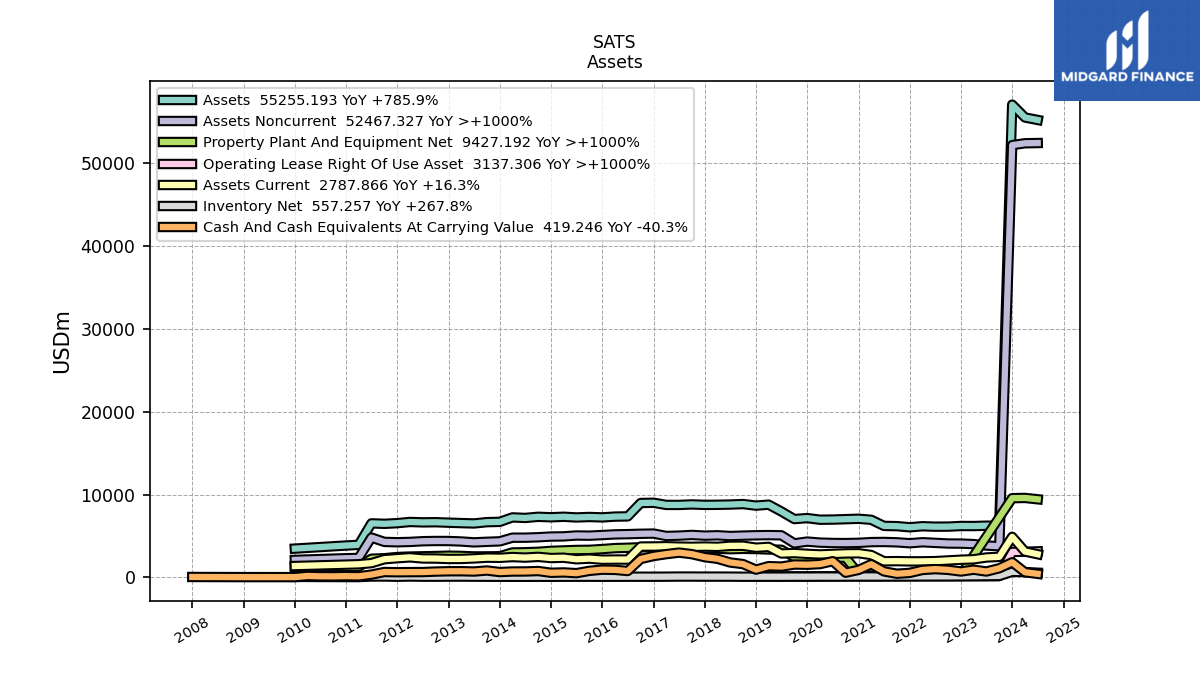Select legend entry 'Operating Lease Right Of Use Asset'
The width and height of the screenshot is (1200, 675).
(x=333, y=164)
